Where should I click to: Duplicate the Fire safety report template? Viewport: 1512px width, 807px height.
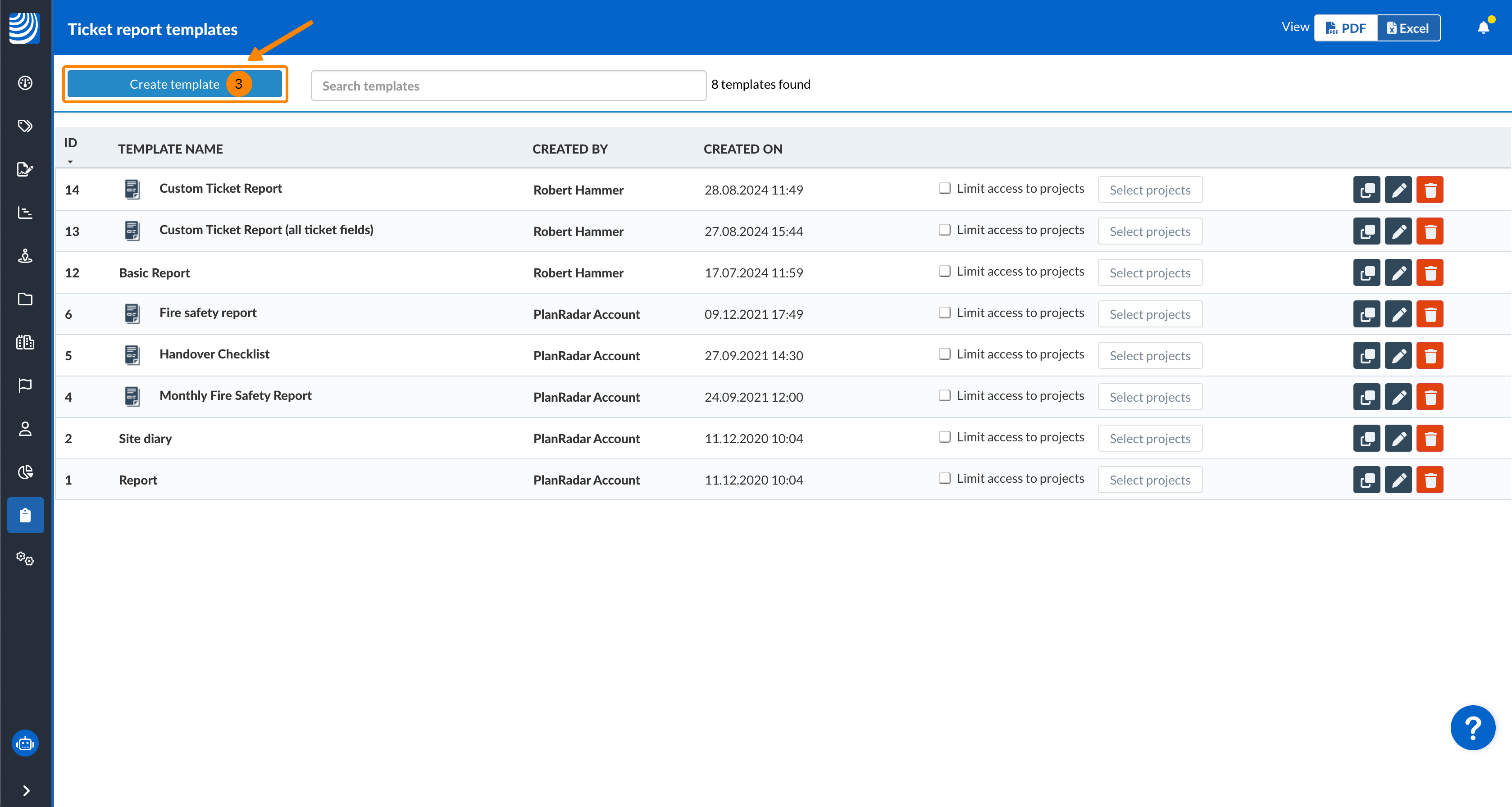[1366, 314]
